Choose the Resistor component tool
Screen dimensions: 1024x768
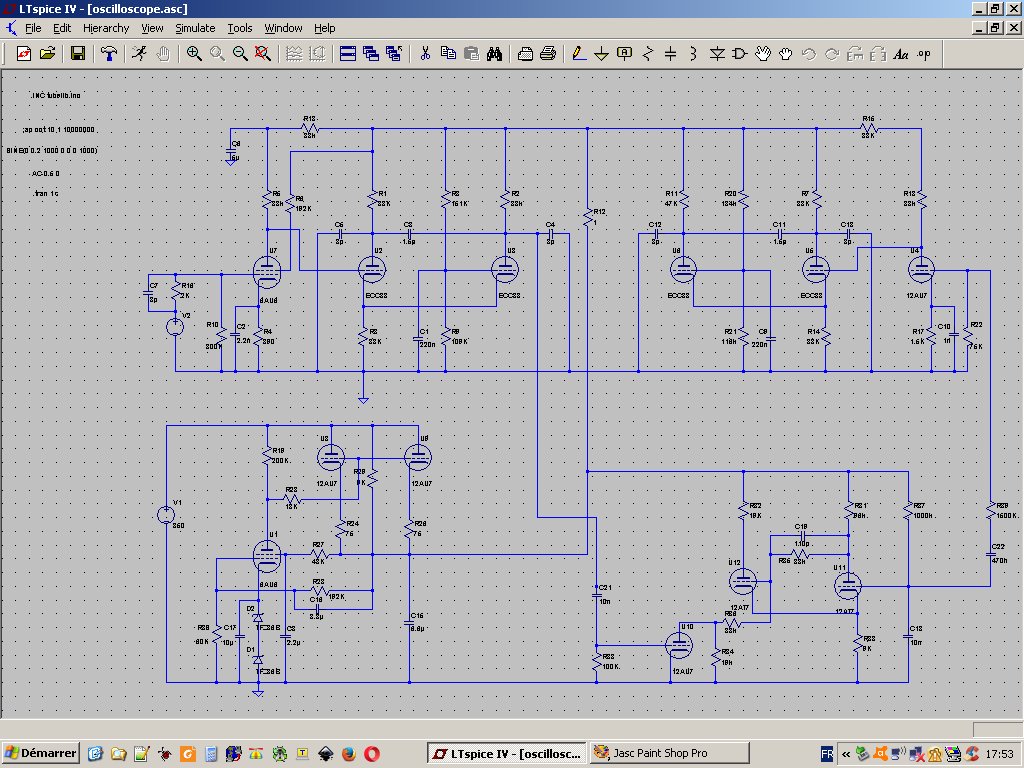tap(647, 54)
